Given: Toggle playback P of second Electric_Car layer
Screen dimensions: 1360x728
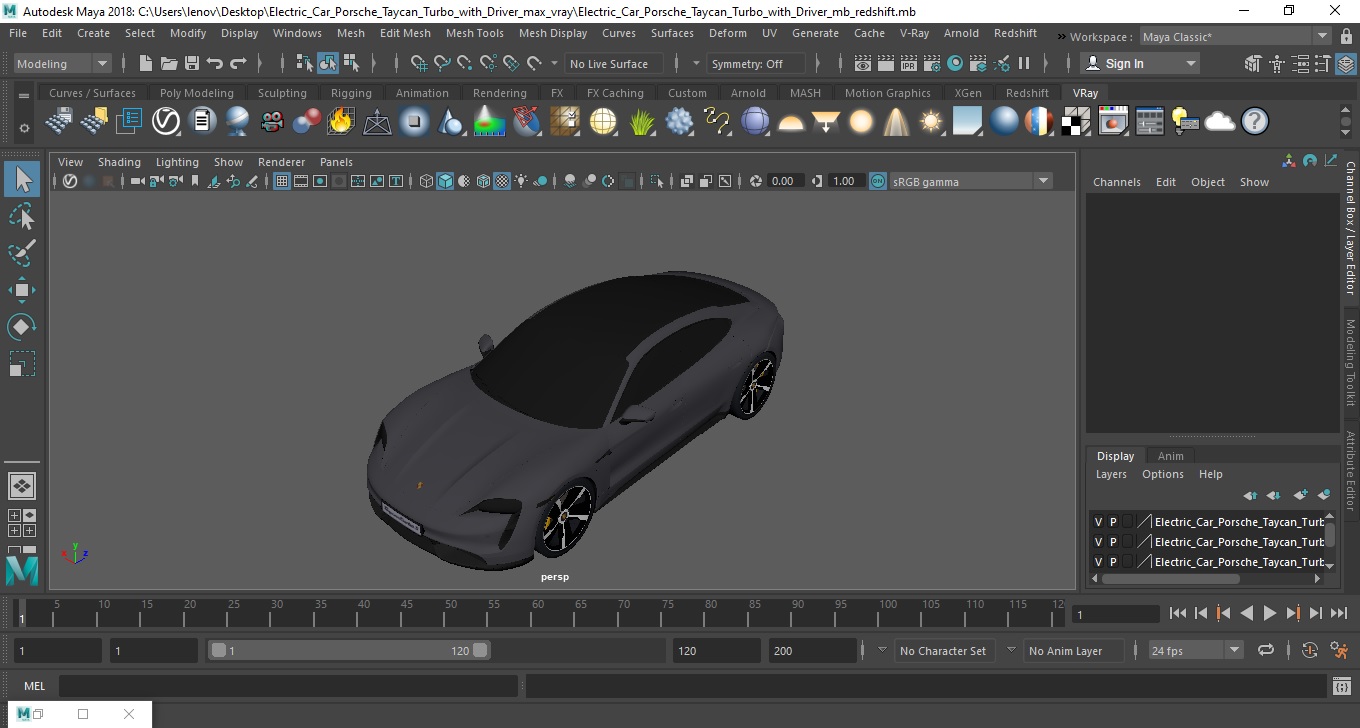Looking at the screenshot, I should (x=1113, y=542).
